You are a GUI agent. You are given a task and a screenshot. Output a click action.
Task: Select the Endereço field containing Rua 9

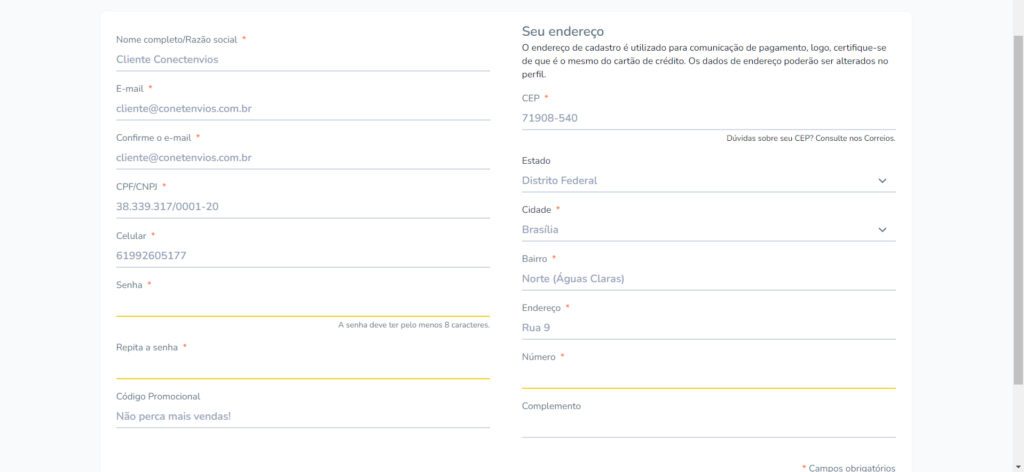click(x=709, y=328)
